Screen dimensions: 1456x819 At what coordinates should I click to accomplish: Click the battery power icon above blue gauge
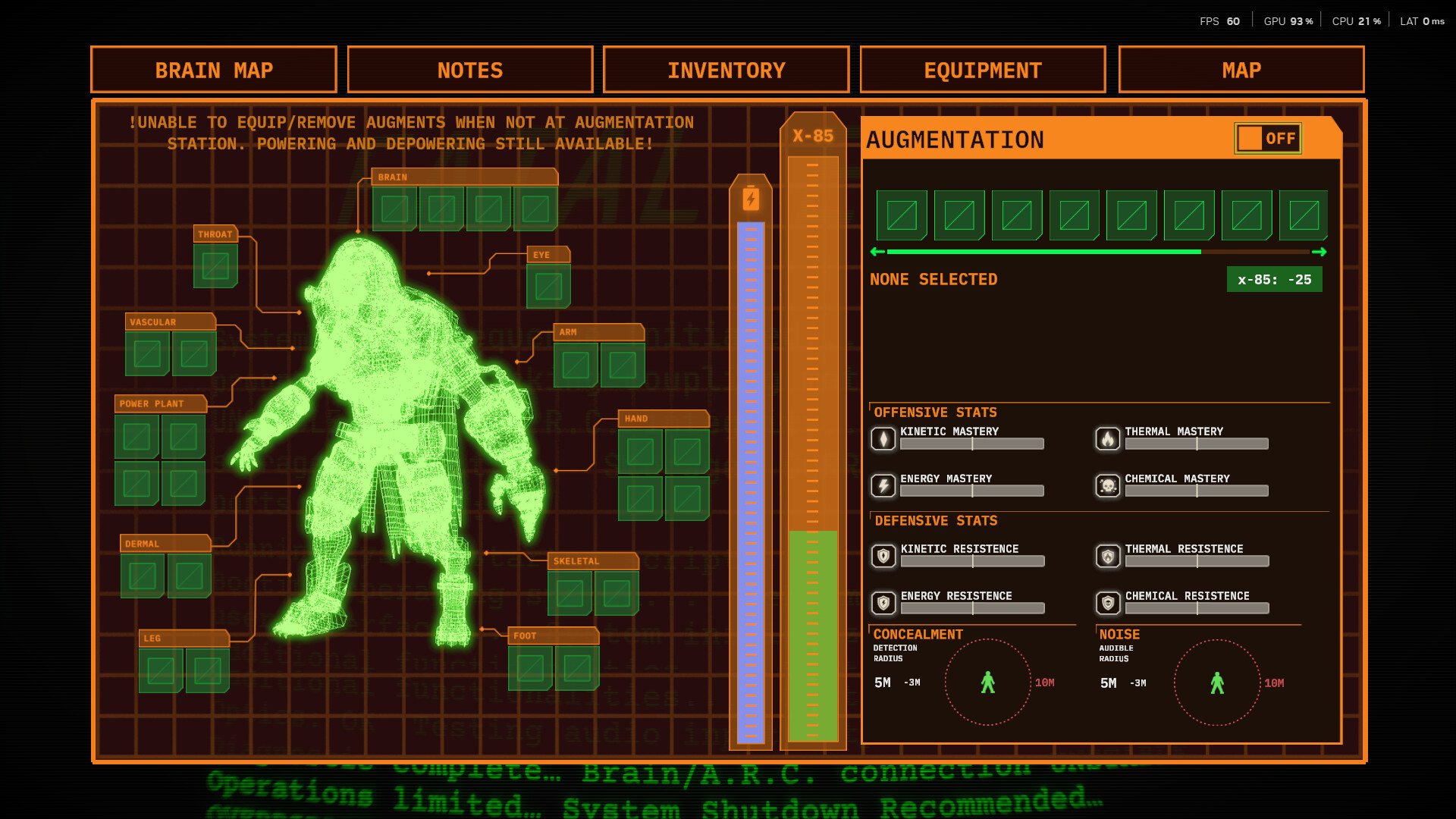(751, 199)
